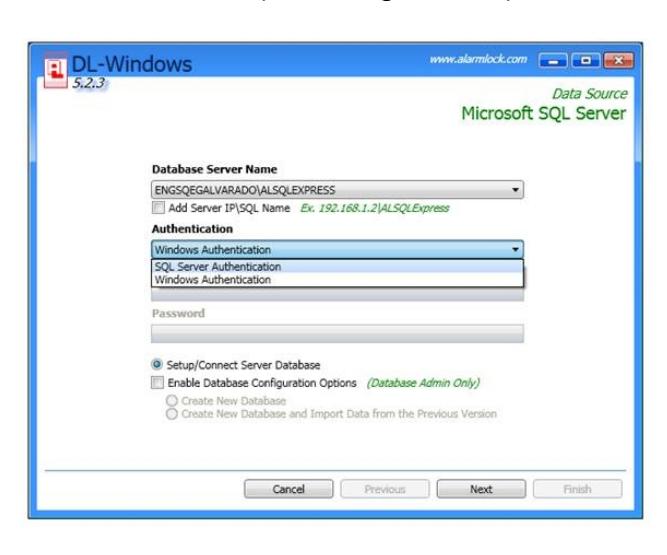
Task: Click the 5.2.3 version number
Action: (x=88, y=83)
